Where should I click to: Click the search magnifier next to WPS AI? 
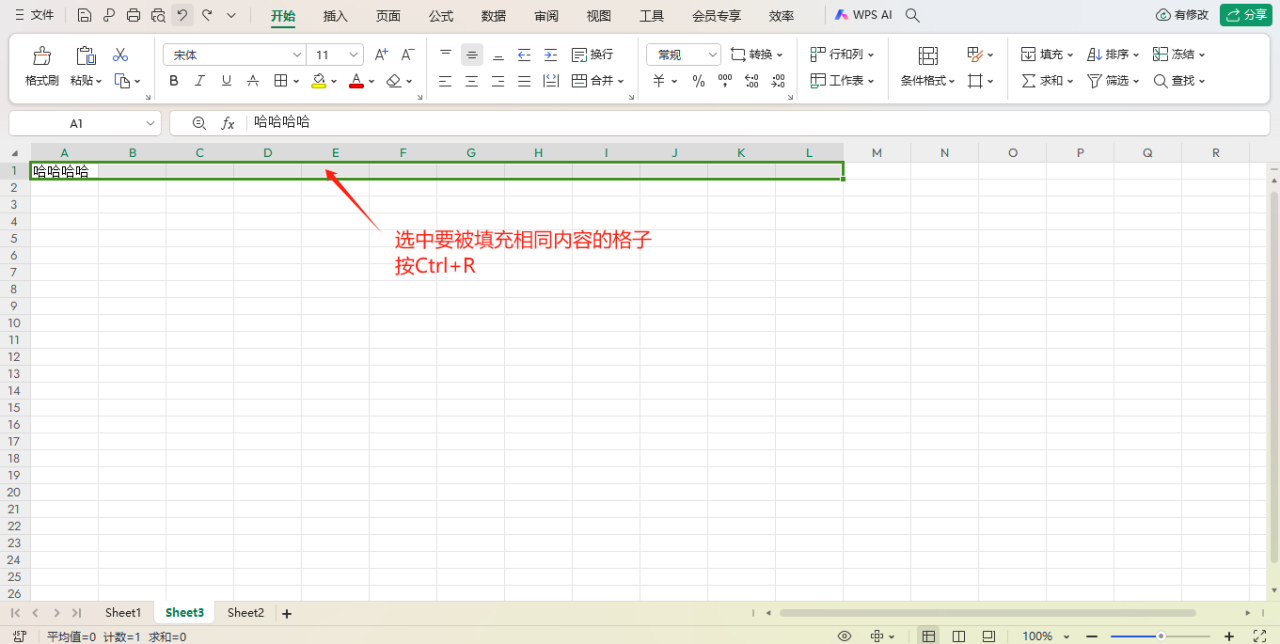[912, 15]
